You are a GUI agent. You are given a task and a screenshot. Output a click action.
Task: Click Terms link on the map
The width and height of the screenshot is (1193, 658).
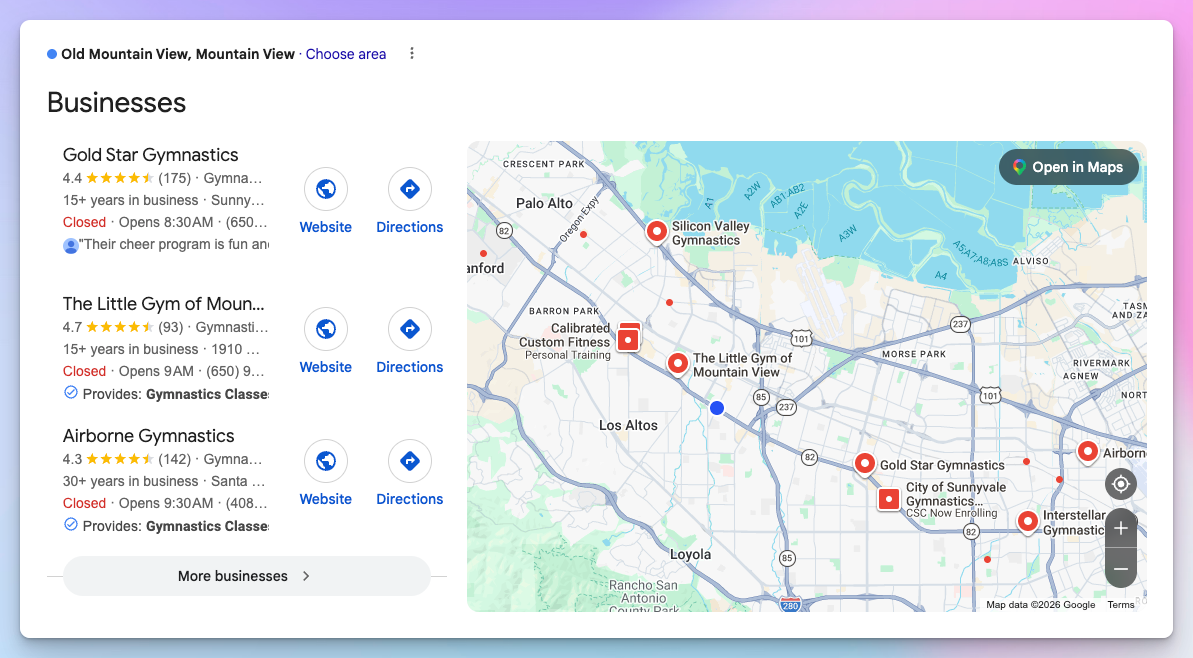[1121, 605]
